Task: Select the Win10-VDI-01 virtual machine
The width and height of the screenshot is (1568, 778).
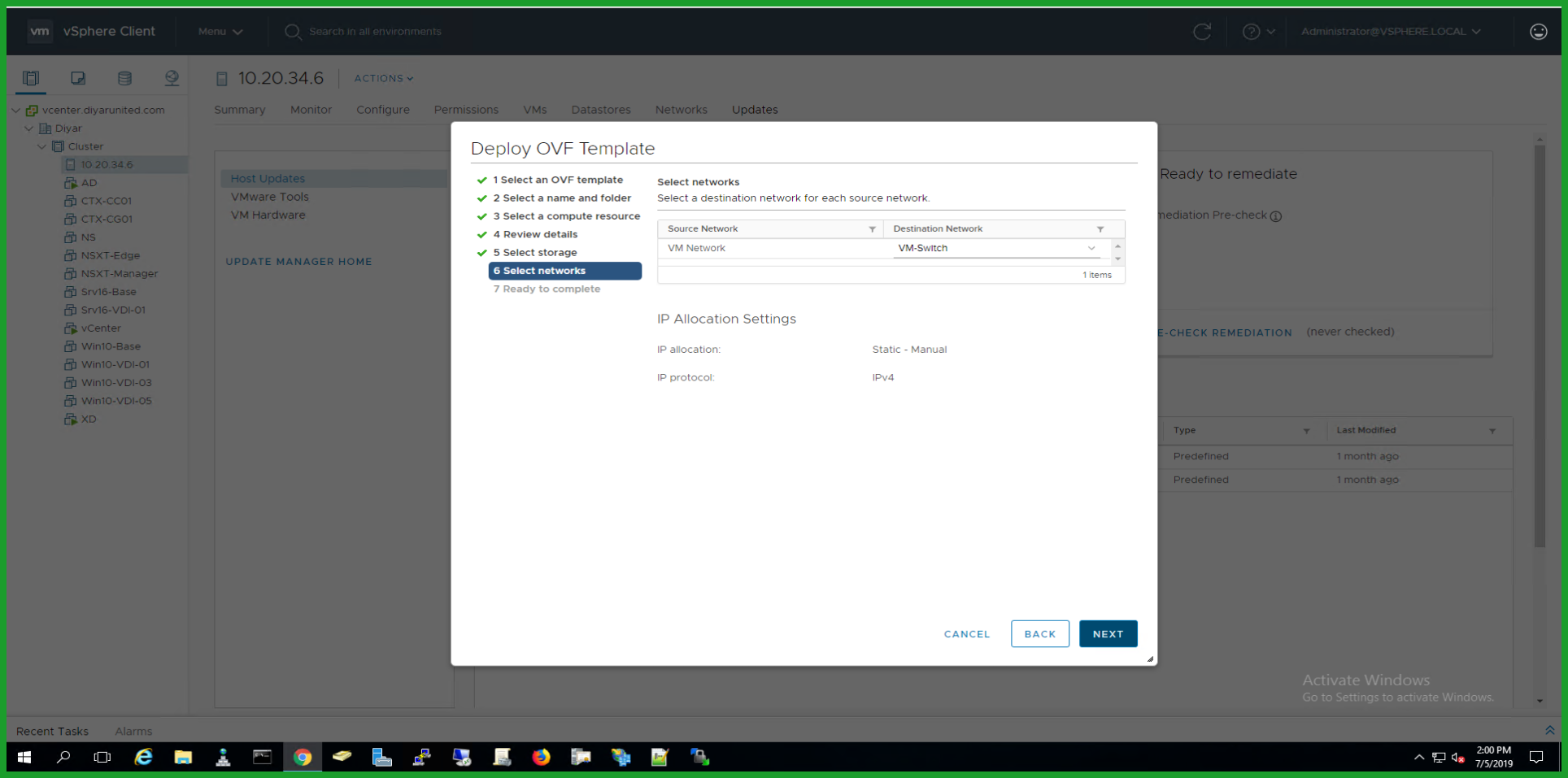Action: point(115,364)
